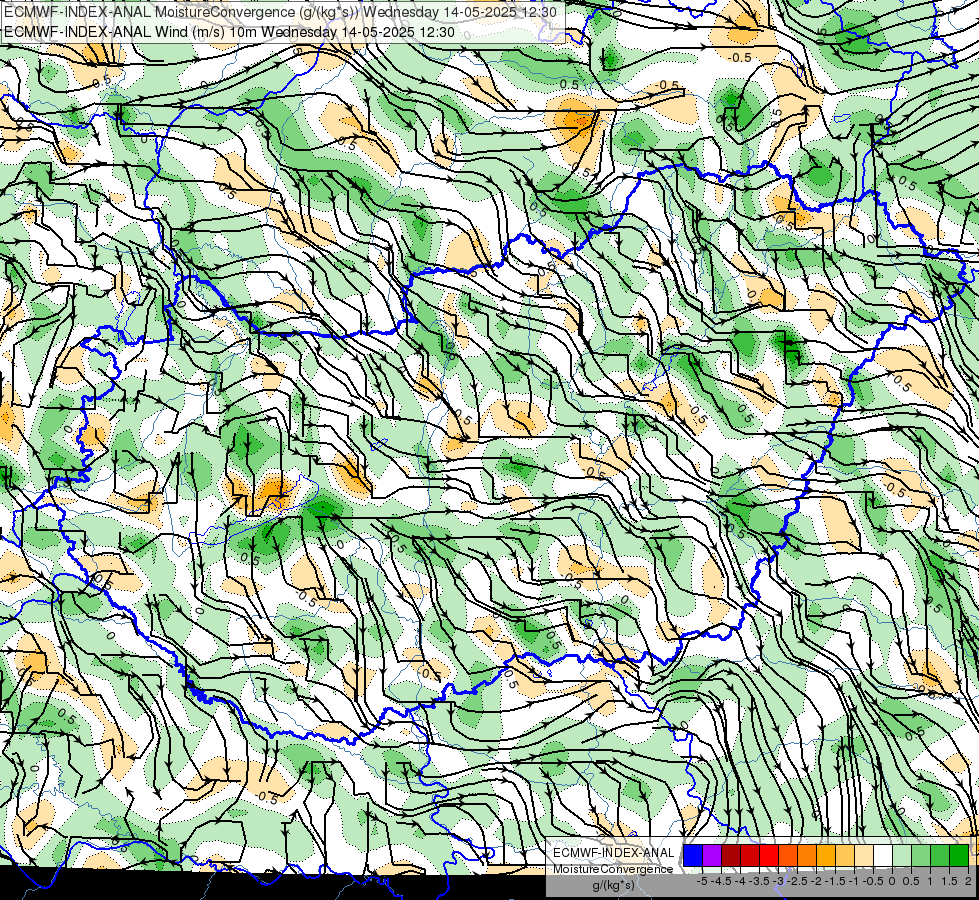
Task: Click the -1.5 legend scale value
Action: pyautogui.click(x=835, y=881)
